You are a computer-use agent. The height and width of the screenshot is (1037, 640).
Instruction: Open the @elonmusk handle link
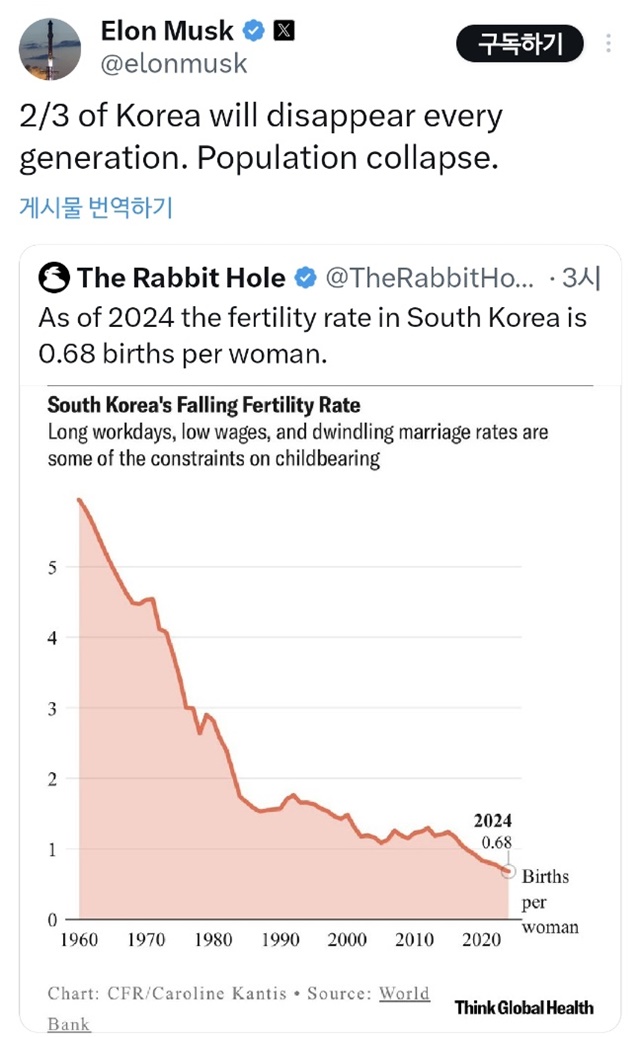point(173,64)
